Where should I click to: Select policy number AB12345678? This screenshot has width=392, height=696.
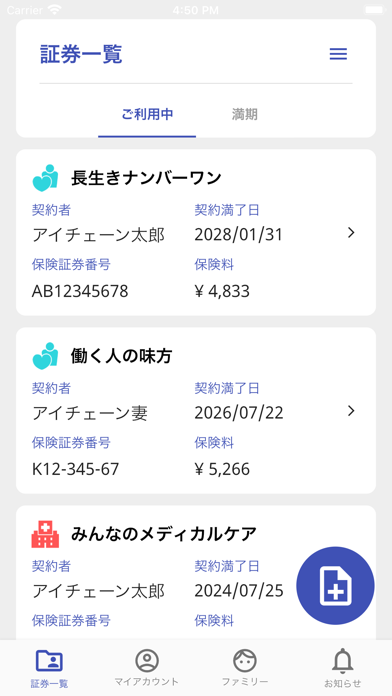[x=80, y=291]
